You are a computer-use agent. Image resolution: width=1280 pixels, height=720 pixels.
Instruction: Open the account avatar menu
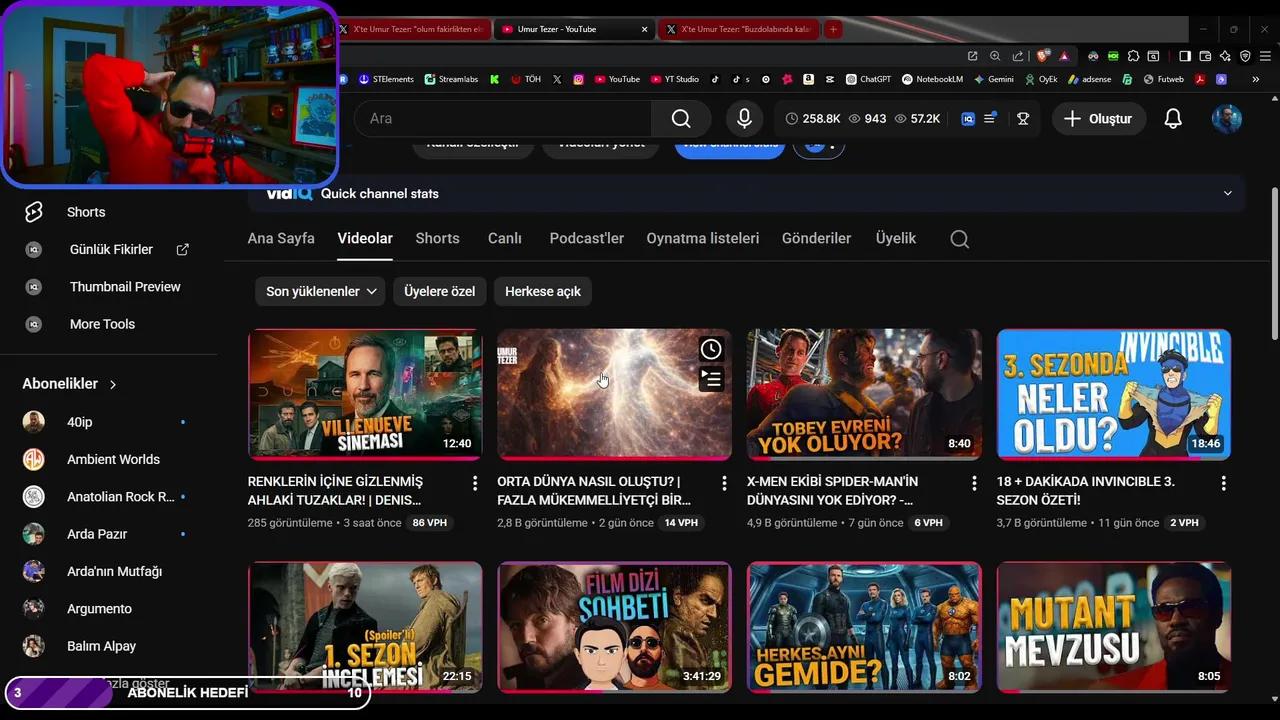(1226, 118)
